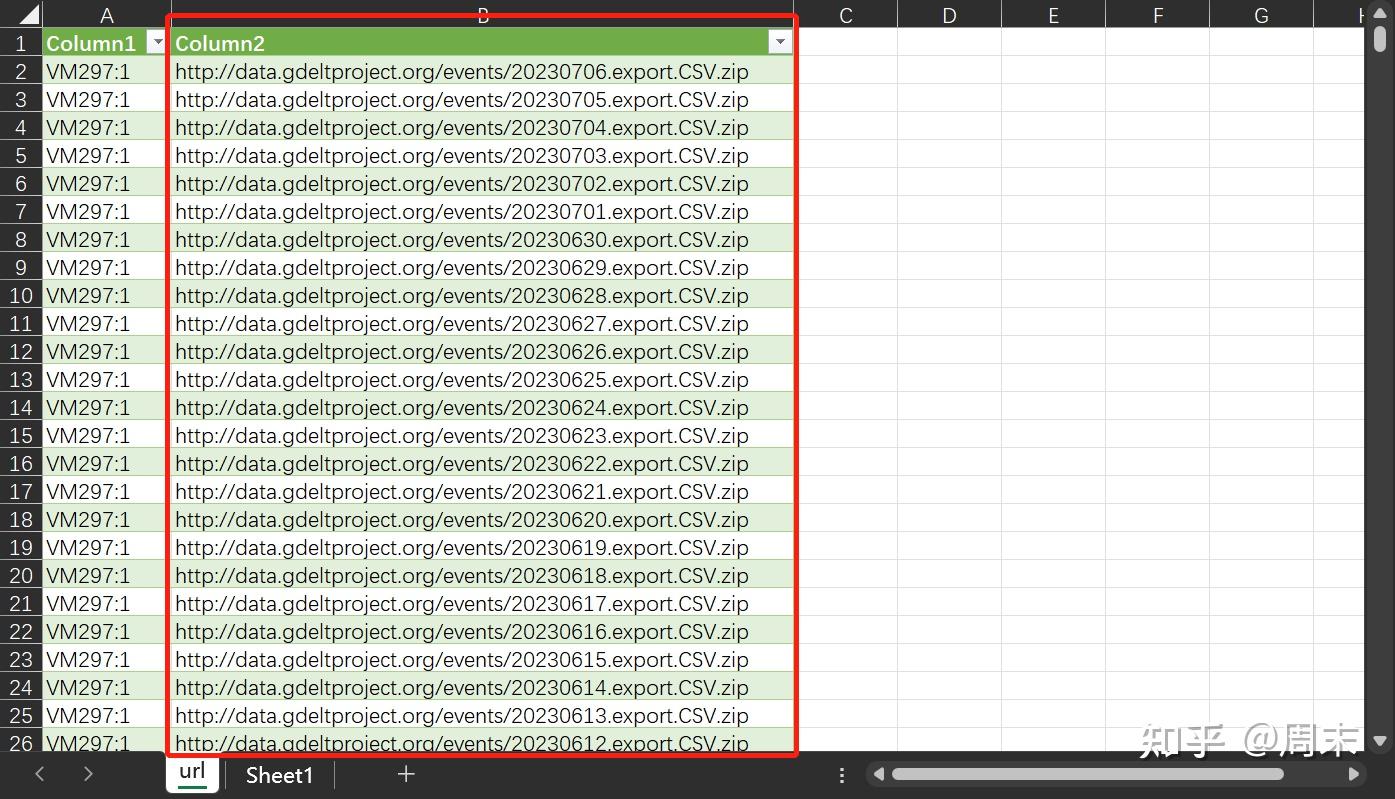
Task: Click the Column2 header cell
Action: [x=483, y=43]
